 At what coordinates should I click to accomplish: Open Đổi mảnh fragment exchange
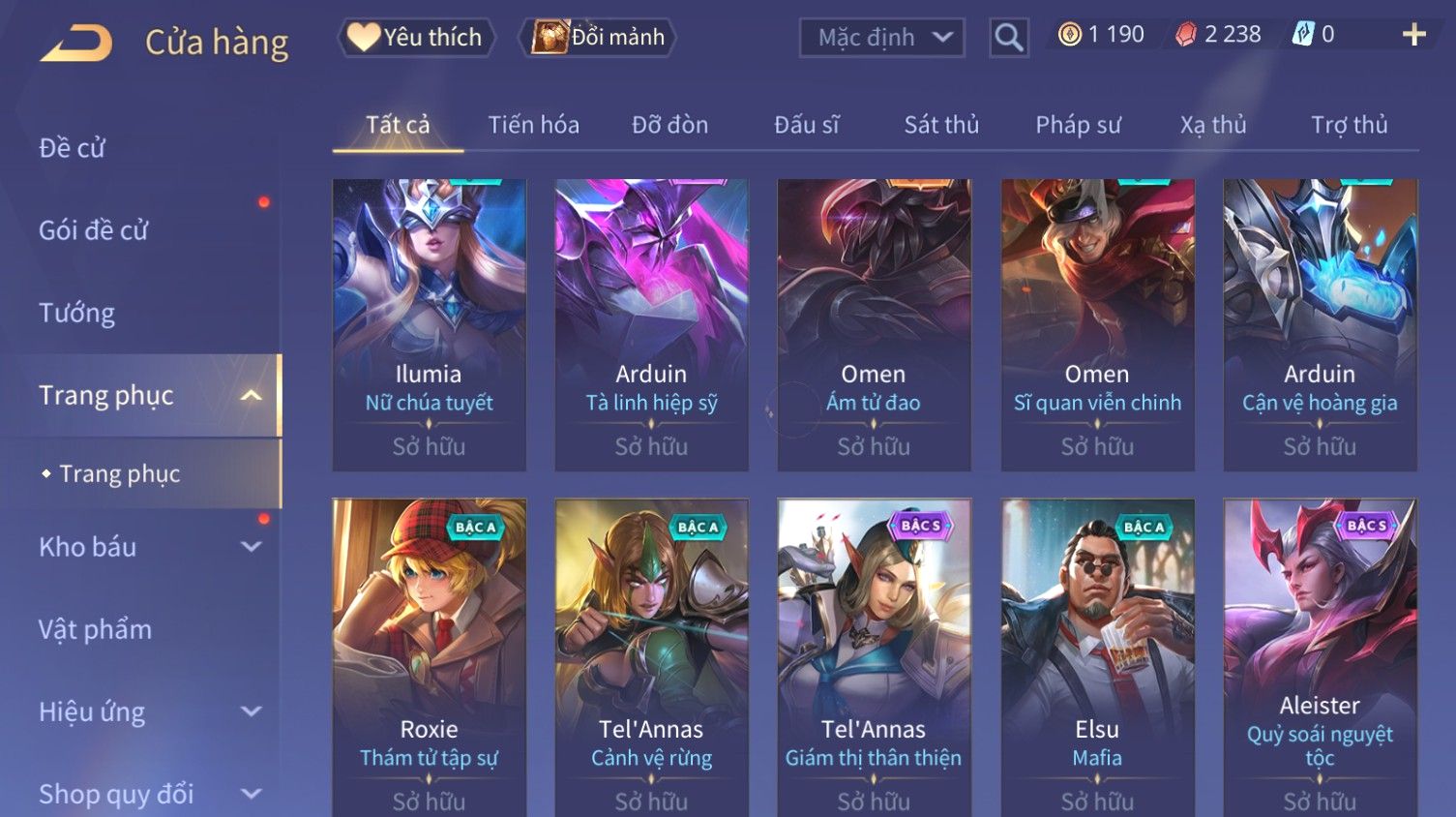coord(598,38)
